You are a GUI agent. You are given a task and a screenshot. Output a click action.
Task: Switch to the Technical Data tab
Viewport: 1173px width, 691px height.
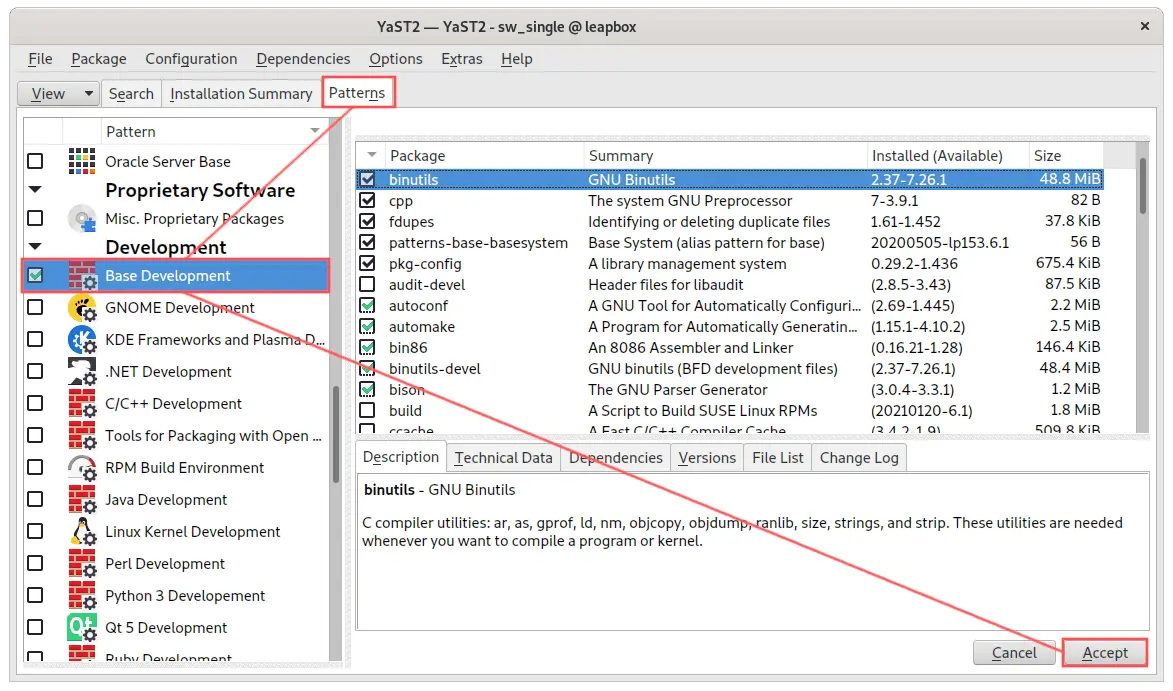503,458
